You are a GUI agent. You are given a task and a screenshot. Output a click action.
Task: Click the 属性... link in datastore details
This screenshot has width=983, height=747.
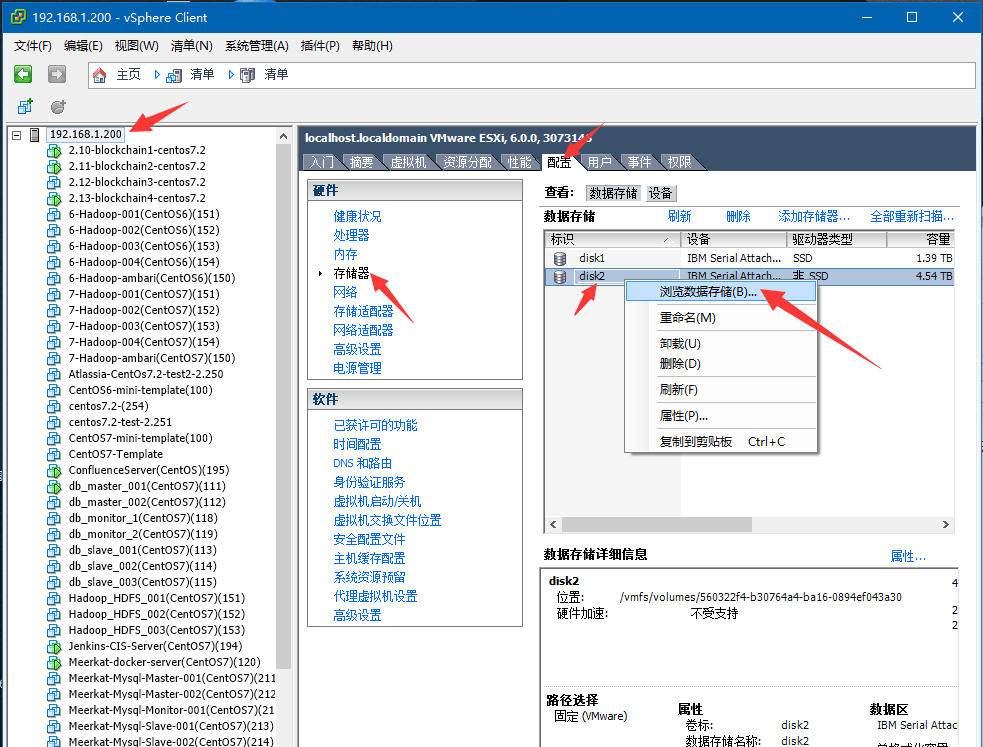[x=908, y=556]
